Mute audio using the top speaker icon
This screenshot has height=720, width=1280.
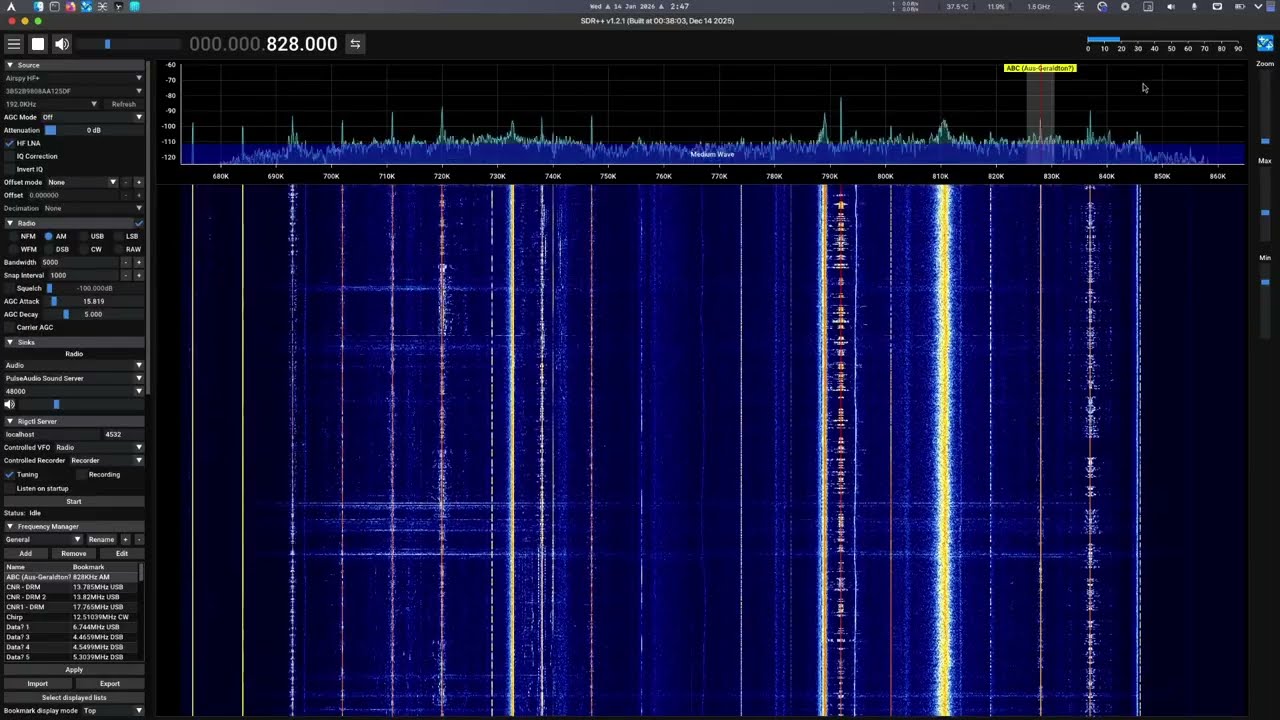click(62, 44)
